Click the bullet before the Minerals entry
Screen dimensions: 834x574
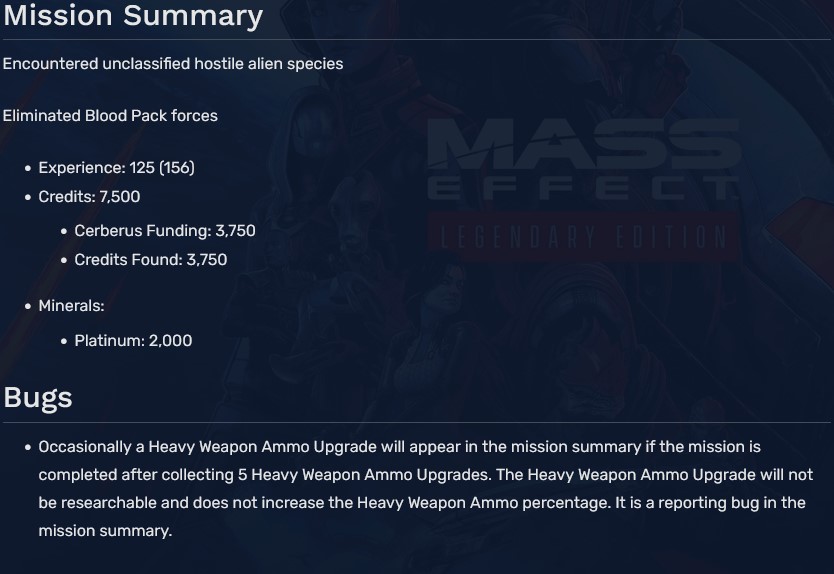coord(28,307)
